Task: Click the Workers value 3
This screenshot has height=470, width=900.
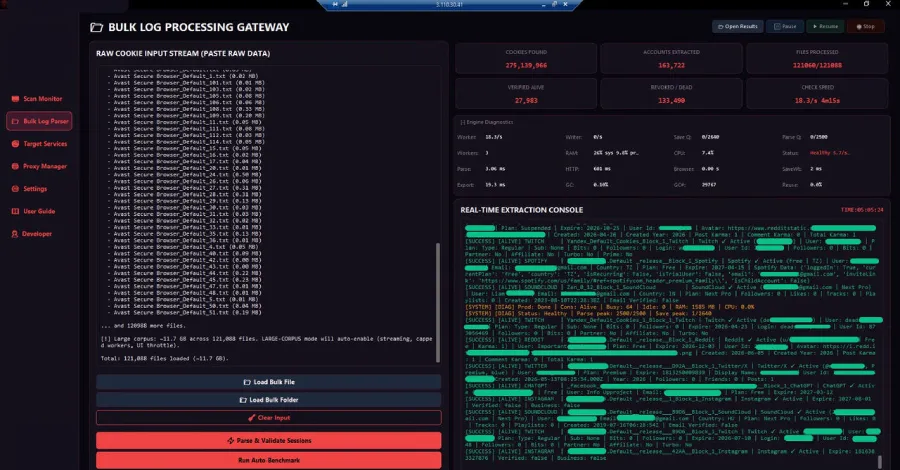Action: (487, 153)
